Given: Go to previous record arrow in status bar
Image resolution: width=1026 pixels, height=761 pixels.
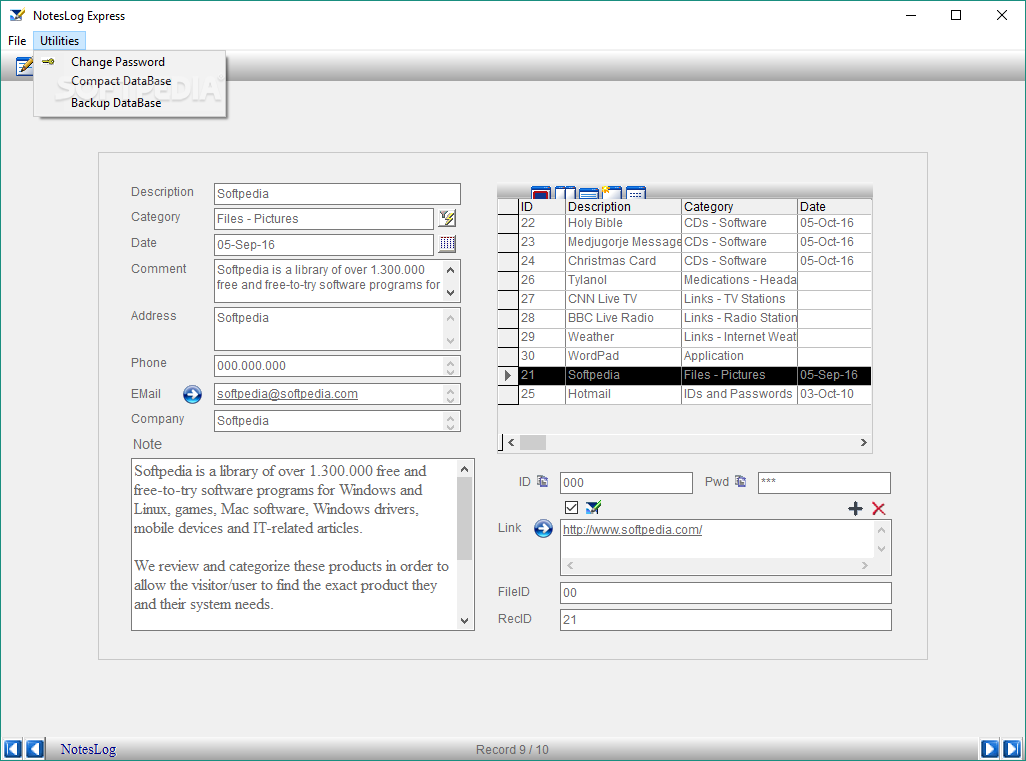Looking at the screenshot, I should (35, 749).
